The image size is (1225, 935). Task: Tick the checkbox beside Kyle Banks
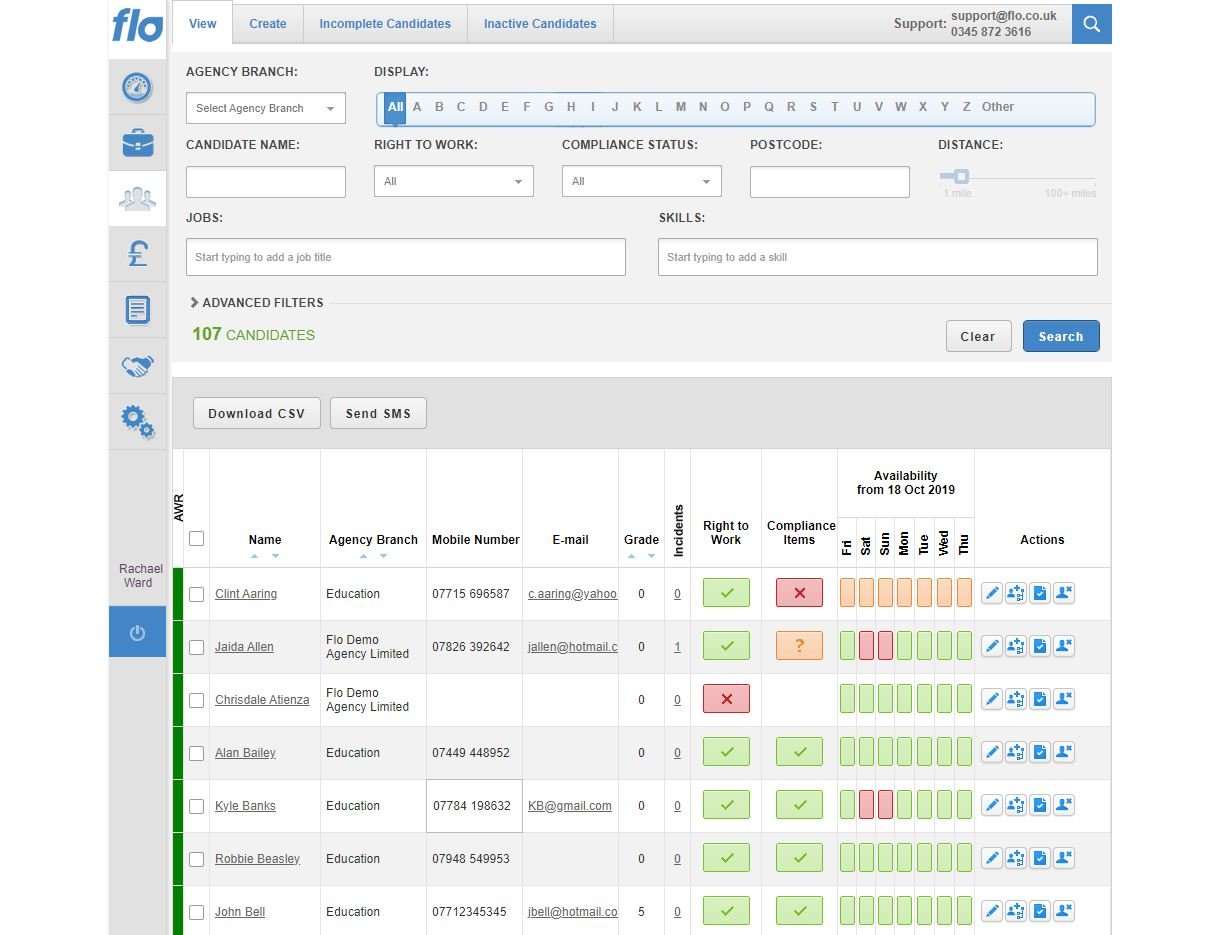point(196,806)
